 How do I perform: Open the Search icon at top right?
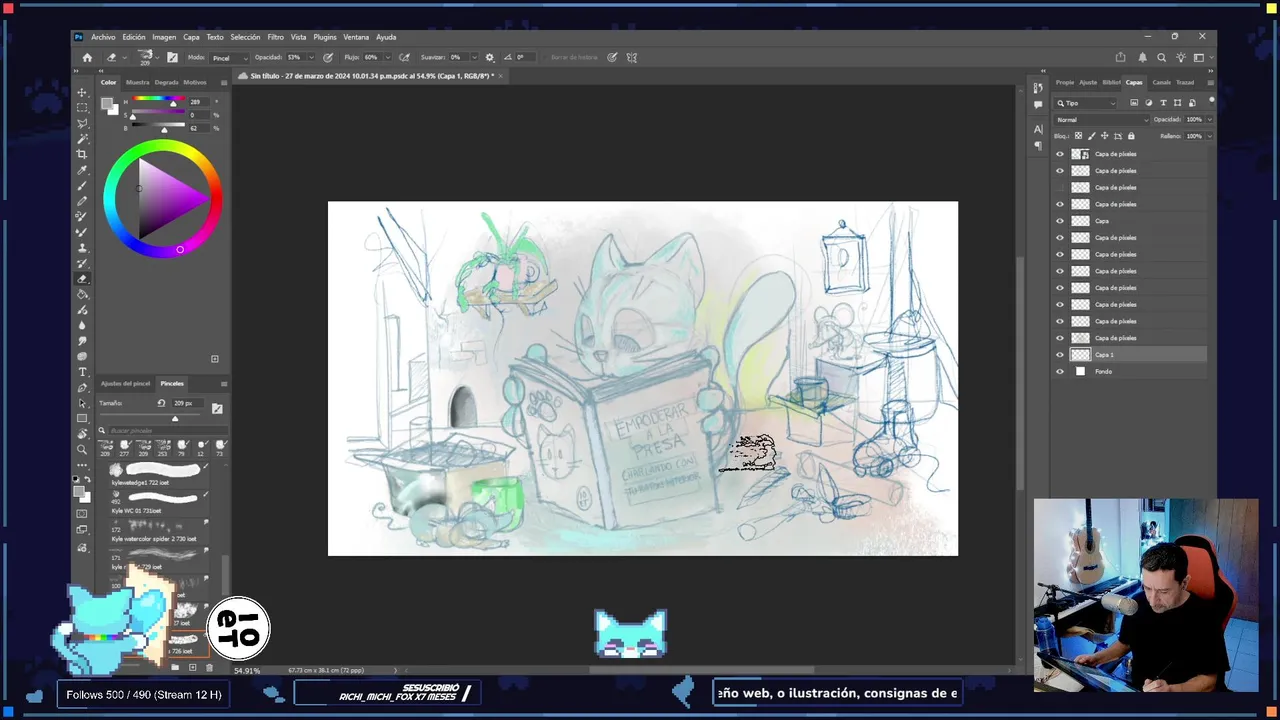[x=1161, y=57]
